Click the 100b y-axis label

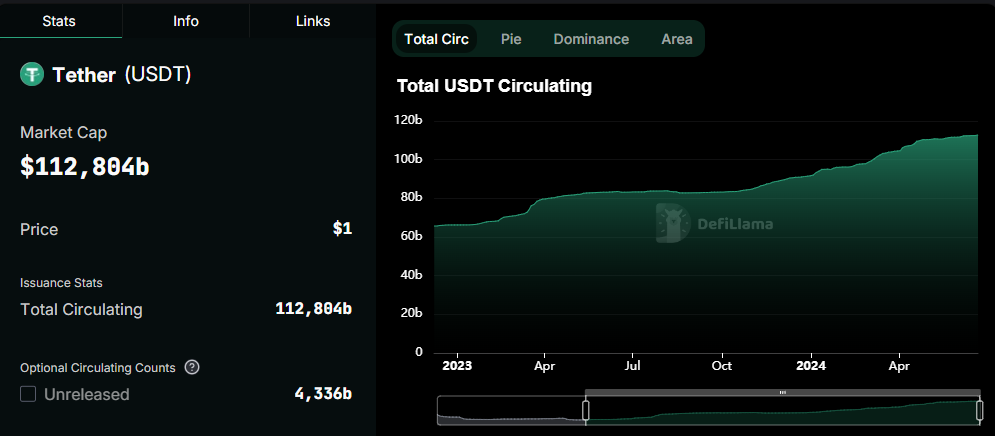coord(409,159)
